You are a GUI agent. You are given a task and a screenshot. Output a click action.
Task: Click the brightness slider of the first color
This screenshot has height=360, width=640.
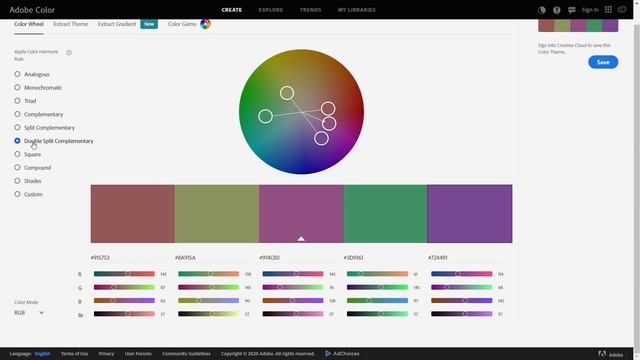pyautogui.click(x=124, y=314)
